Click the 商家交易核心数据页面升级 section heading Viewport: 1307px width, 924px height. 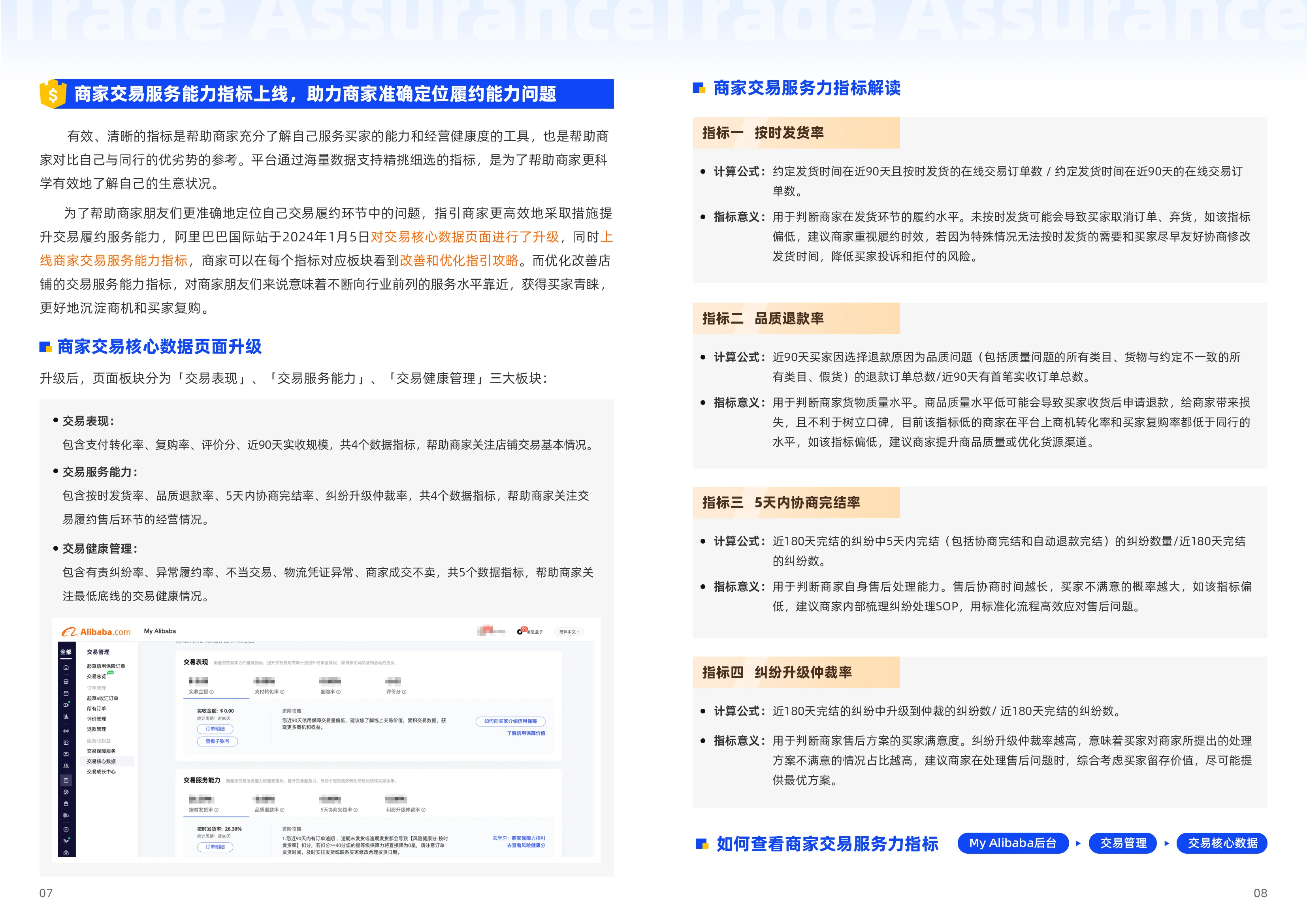coord(159,347)
